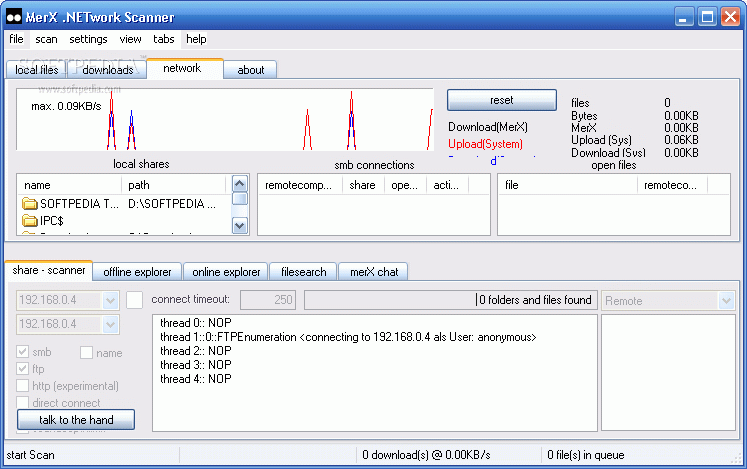Switch to the downloads tab

pos(108,70)
